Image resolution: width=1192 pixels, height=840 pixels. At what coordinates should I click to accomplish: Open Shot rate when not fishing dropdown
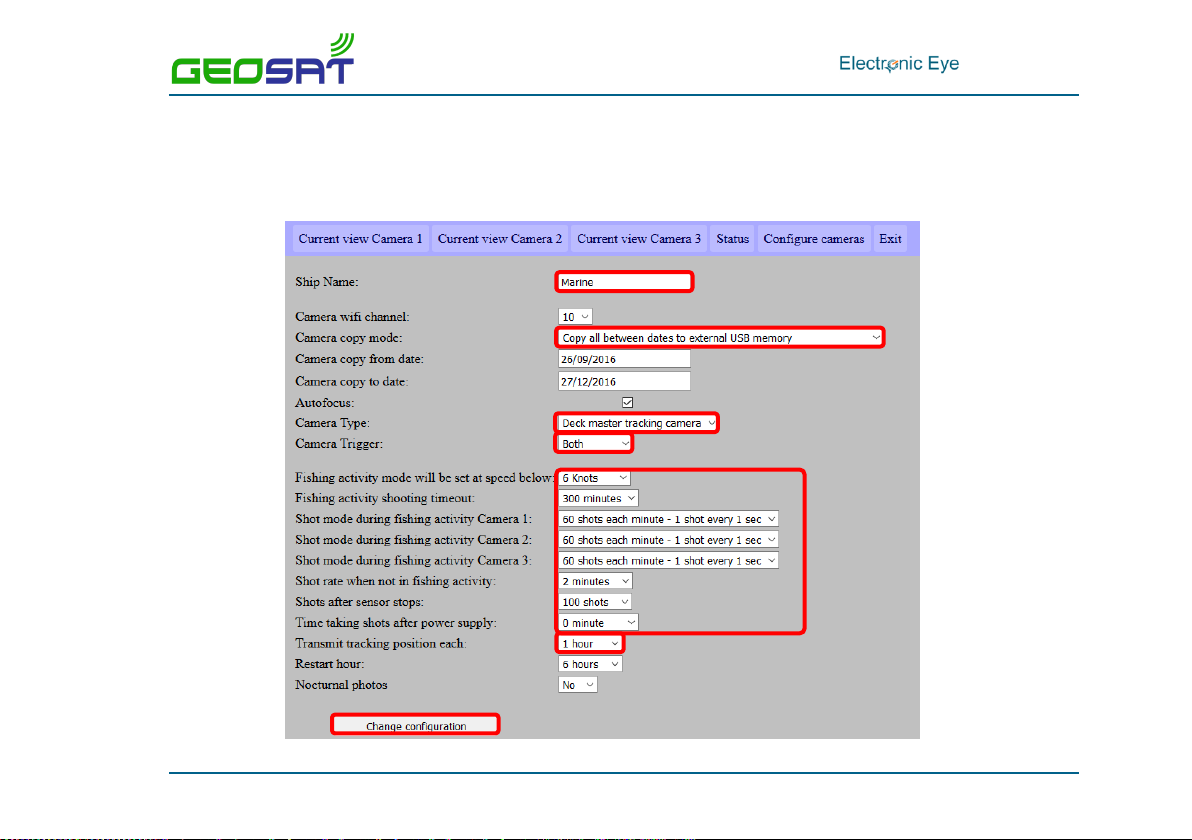pos(594,582)
